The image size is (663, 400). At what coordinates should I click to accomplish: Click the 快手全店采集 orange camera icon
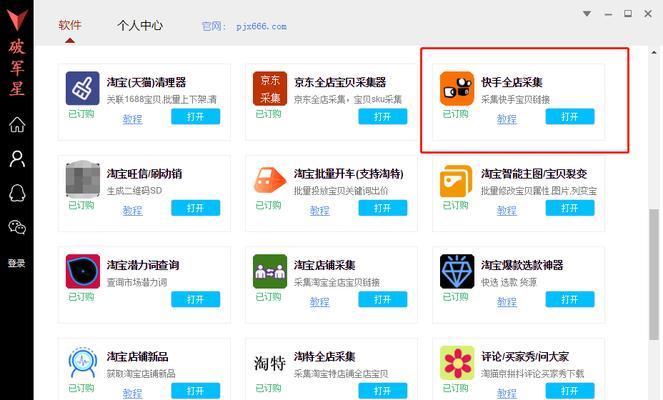(457, 88)
